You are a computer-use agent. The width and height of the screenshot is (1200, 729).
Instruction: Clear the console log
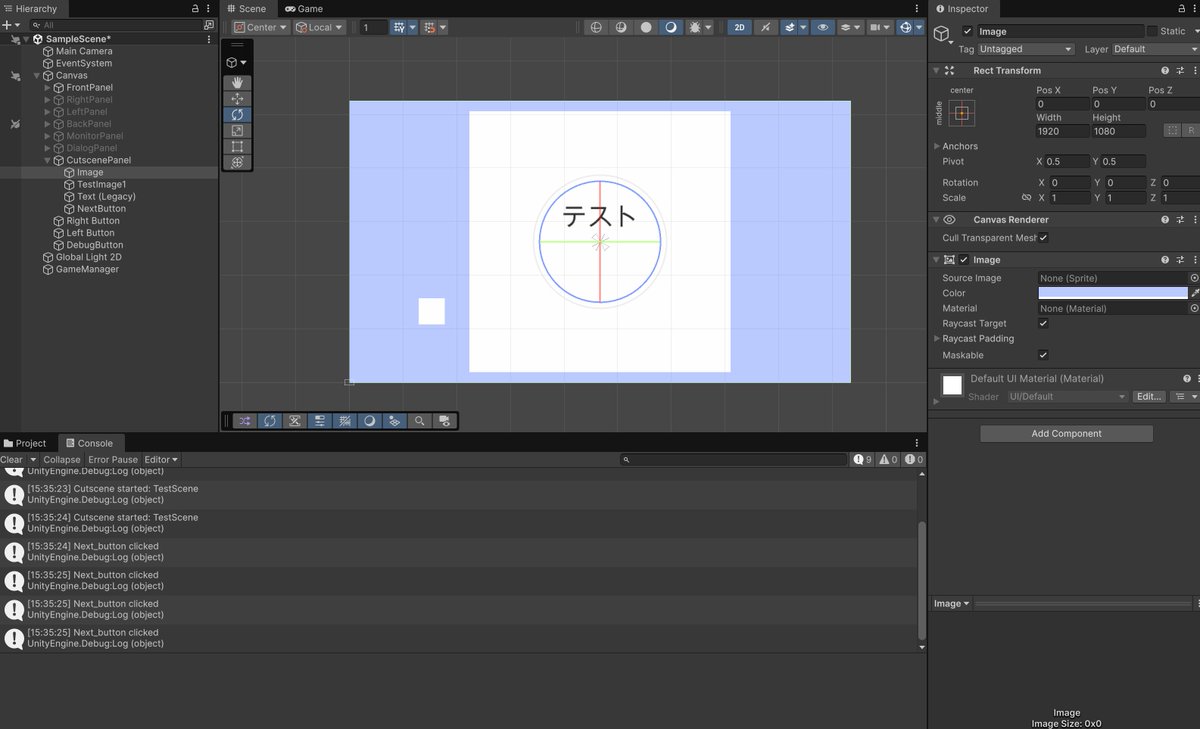11,460
